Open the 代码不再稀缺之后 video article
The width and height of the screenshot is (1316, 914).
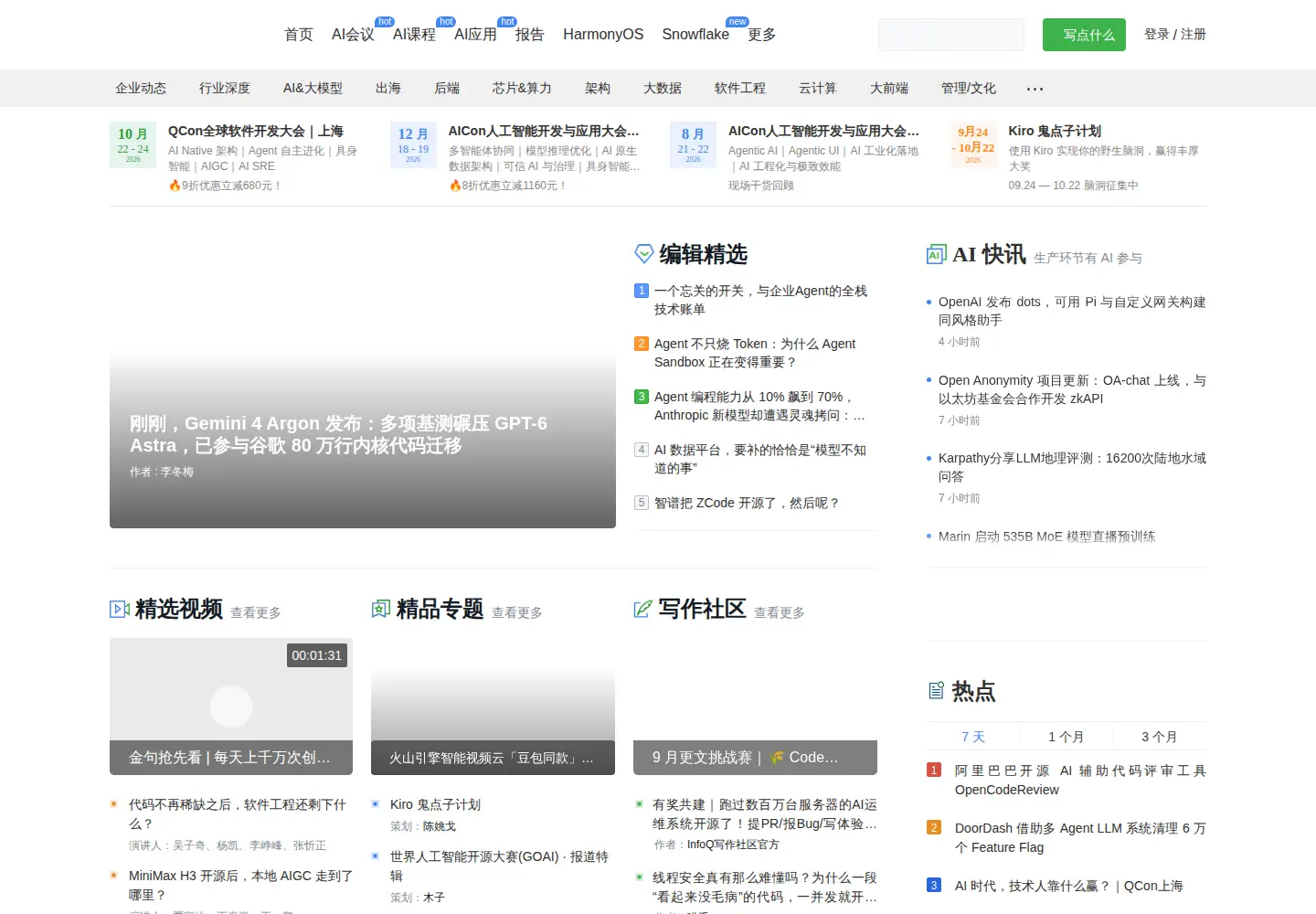238,813
